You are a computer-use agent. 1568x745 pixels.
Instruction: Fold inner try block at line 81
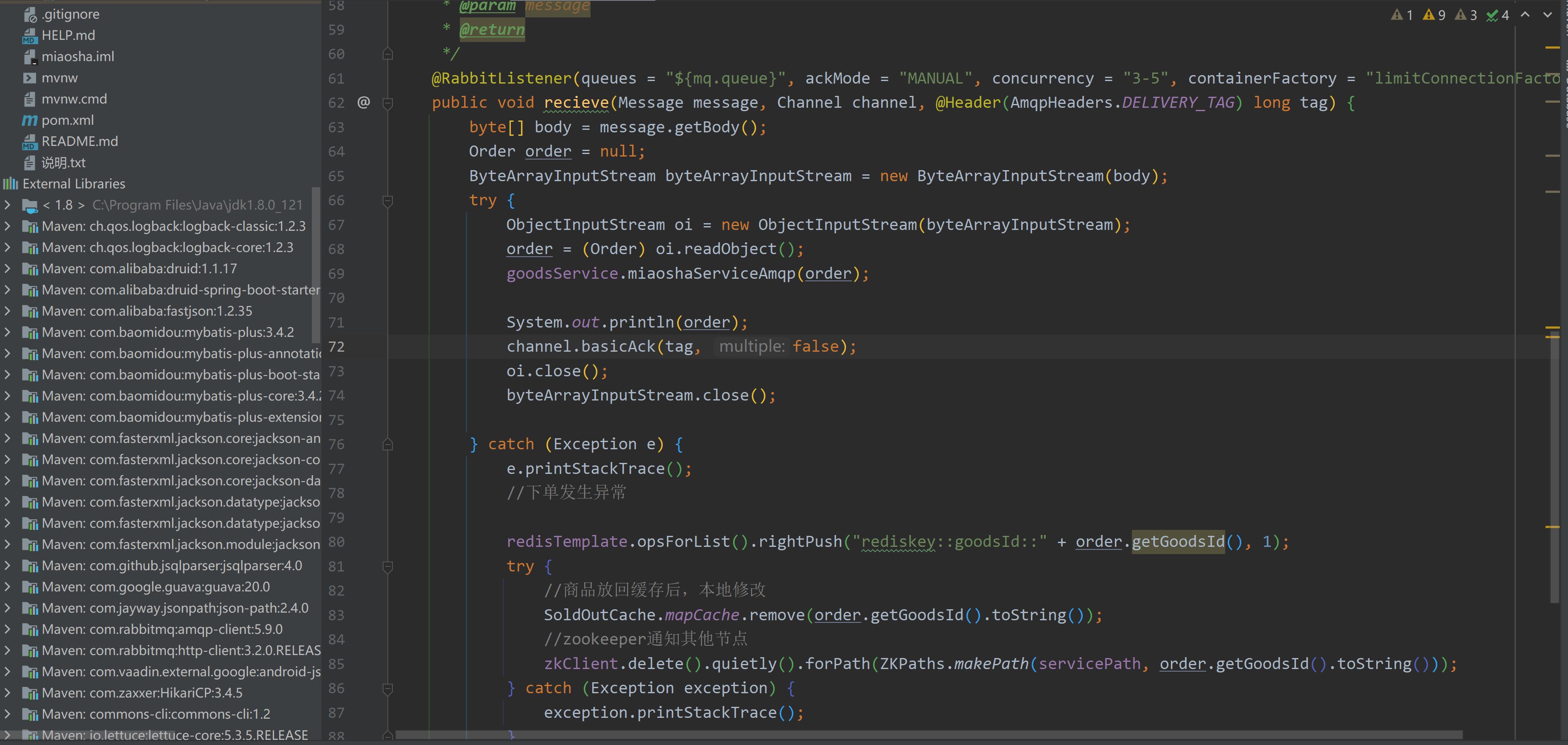[x=388, y=567]
